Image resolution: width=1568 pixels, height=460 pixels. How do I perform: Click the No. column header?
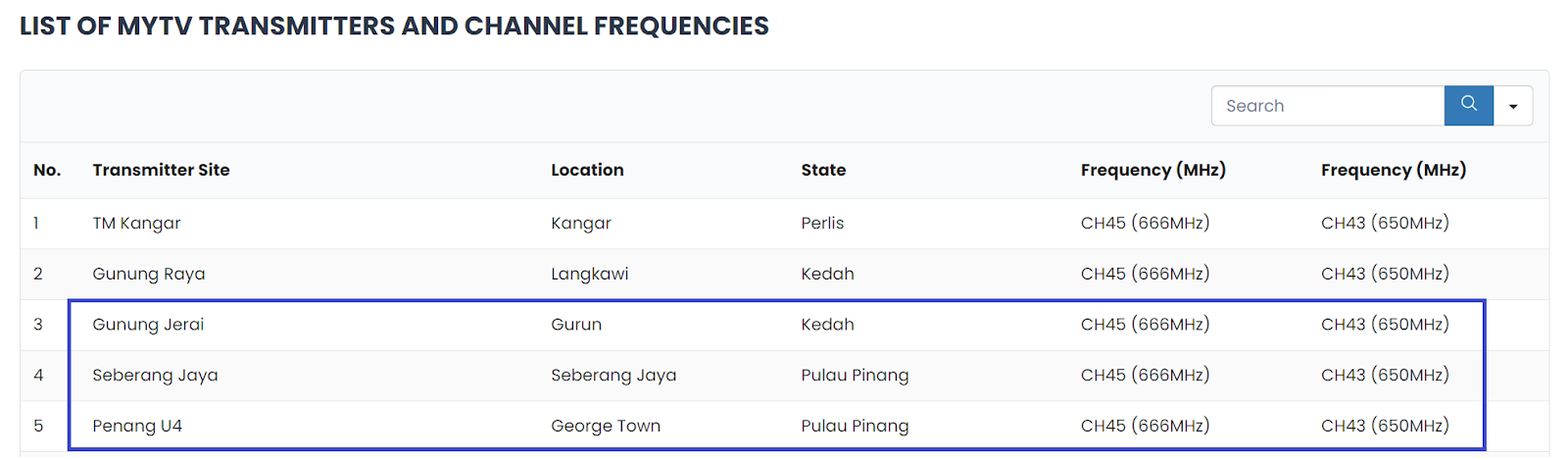47,170
